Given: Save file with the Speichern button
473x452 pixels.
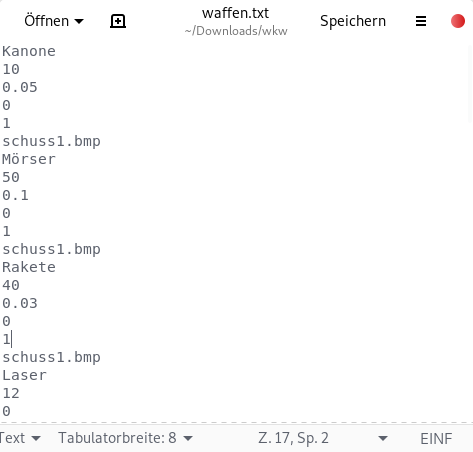Looking at the screenshot, I should tap(353, 21).
